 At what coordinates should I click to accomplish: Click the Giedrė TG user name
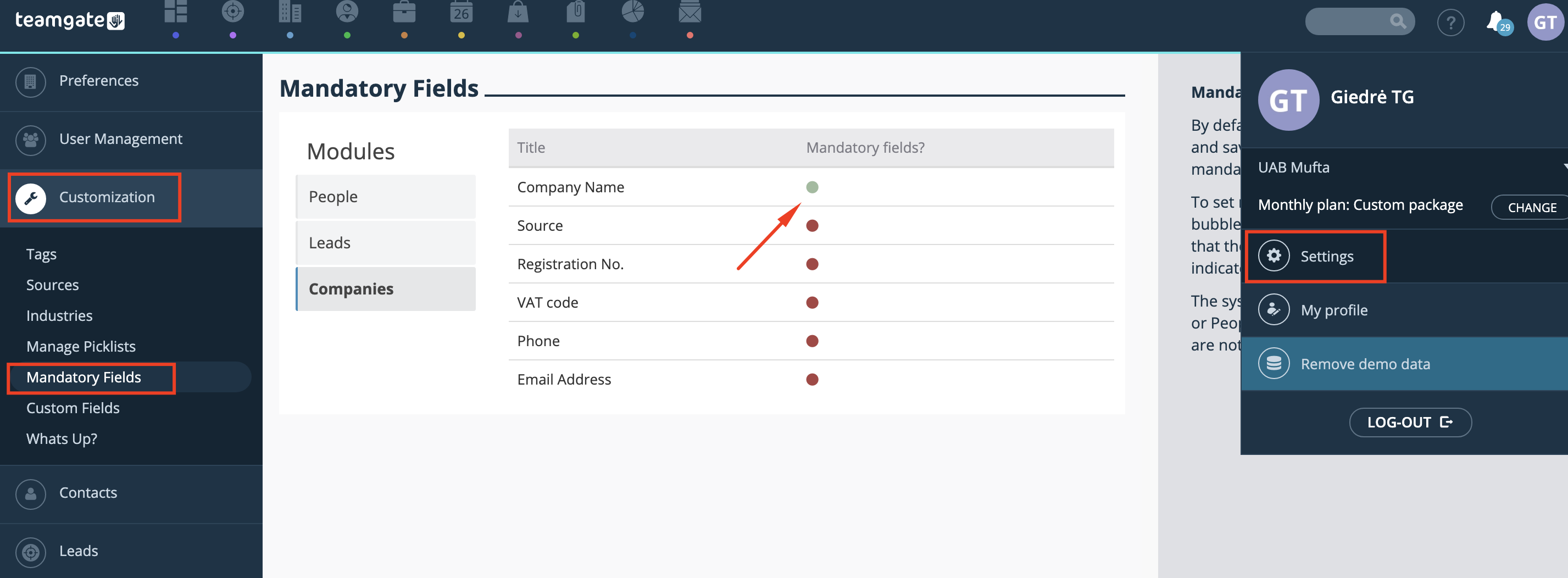pyautogui.click(x=1372, y=97)
